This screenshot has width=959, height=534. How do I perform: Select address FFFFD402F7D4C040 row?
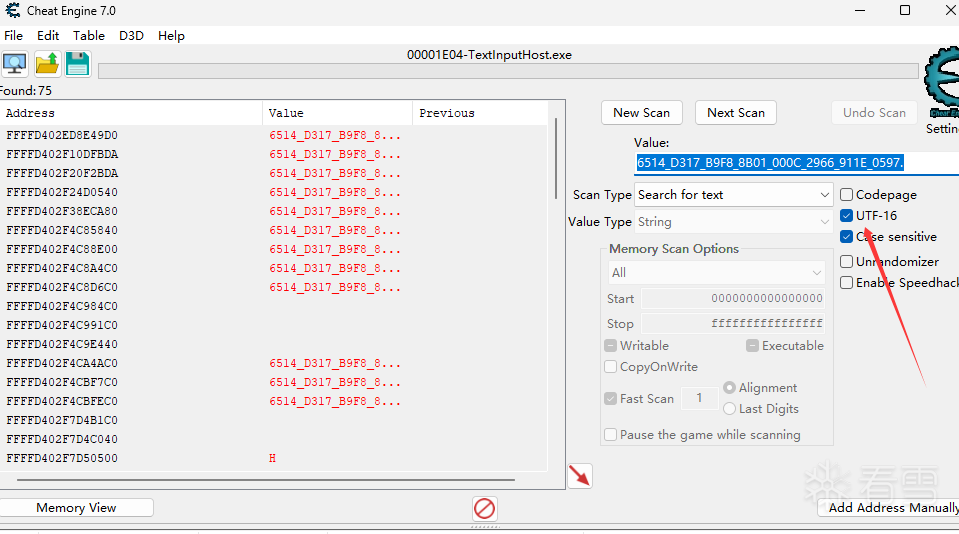(x=273, y=439)
